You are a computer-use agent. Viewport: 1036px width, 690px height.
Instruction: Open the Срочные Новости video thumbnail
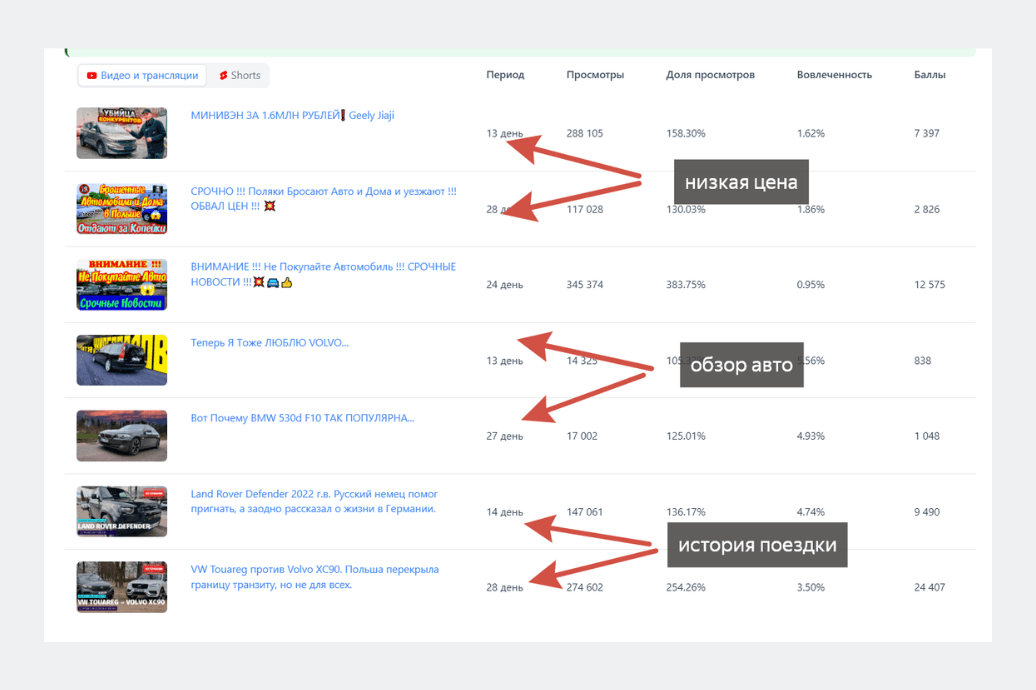(x=122, y=285)
